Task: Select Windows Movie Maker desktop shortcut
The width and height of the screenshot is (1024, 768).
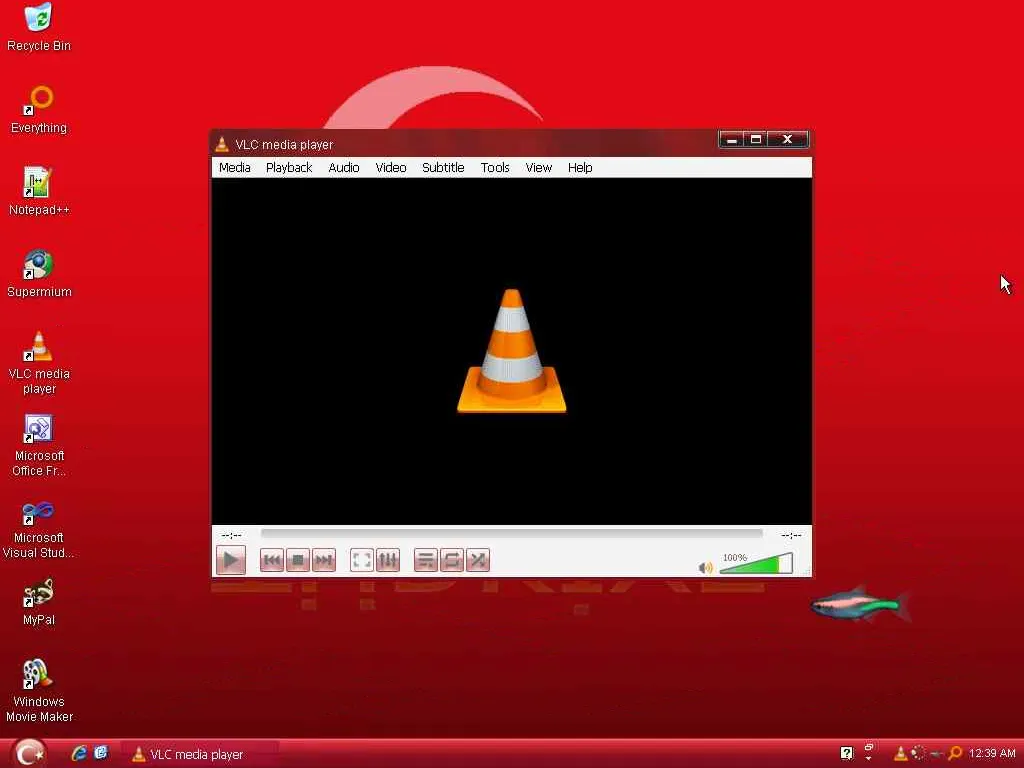Action: tap(39, 692)
